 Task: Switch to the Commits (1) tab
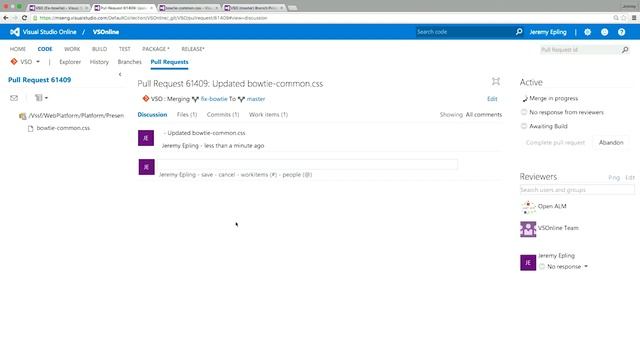click(223, 115)
